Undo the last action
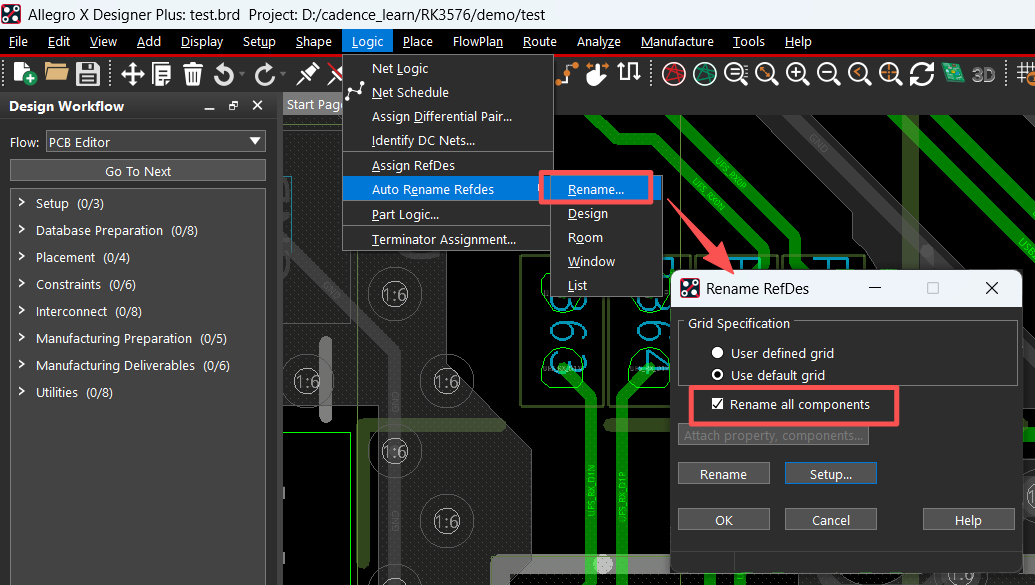The width and height of the screenshot is (1035, 585). point(224,74)
